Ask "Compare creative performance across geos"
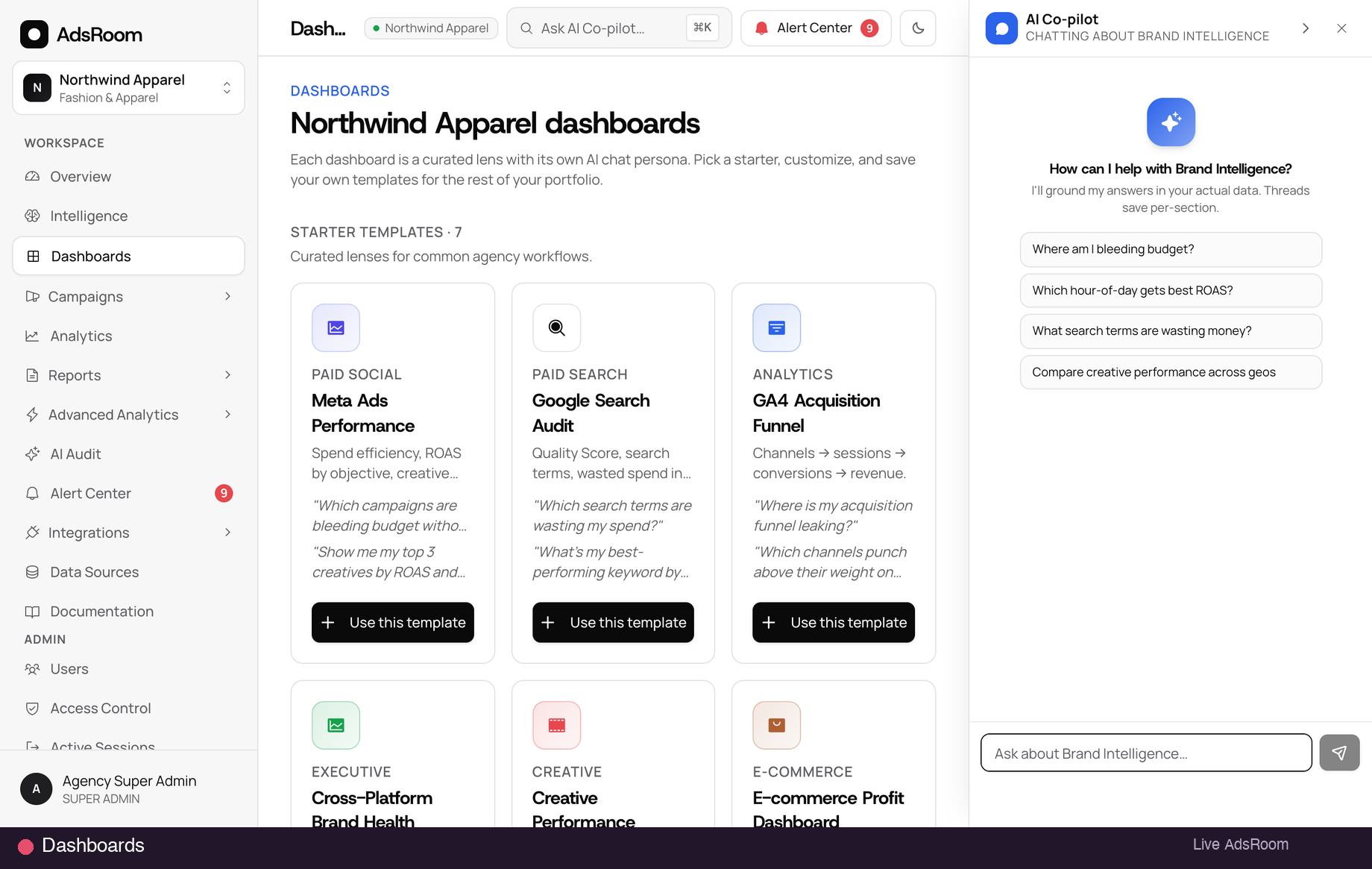1372x869 pixels. (x=1171, y=372)
